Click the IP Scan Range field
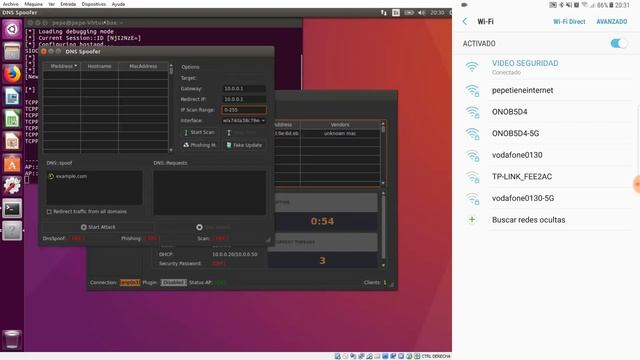 point(244,110)
